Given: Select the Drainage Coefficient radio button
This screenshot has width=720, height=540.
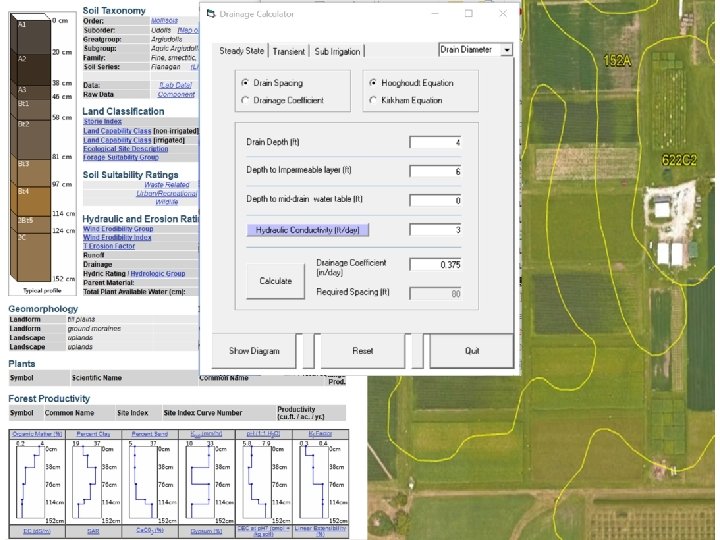Looking at the screenshot, I should [x=245, y=101].
